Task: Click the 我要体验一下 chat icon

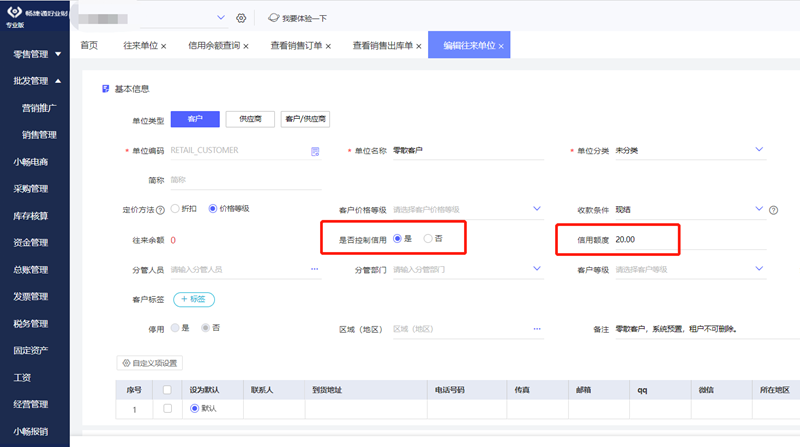Action: point(274,18)
